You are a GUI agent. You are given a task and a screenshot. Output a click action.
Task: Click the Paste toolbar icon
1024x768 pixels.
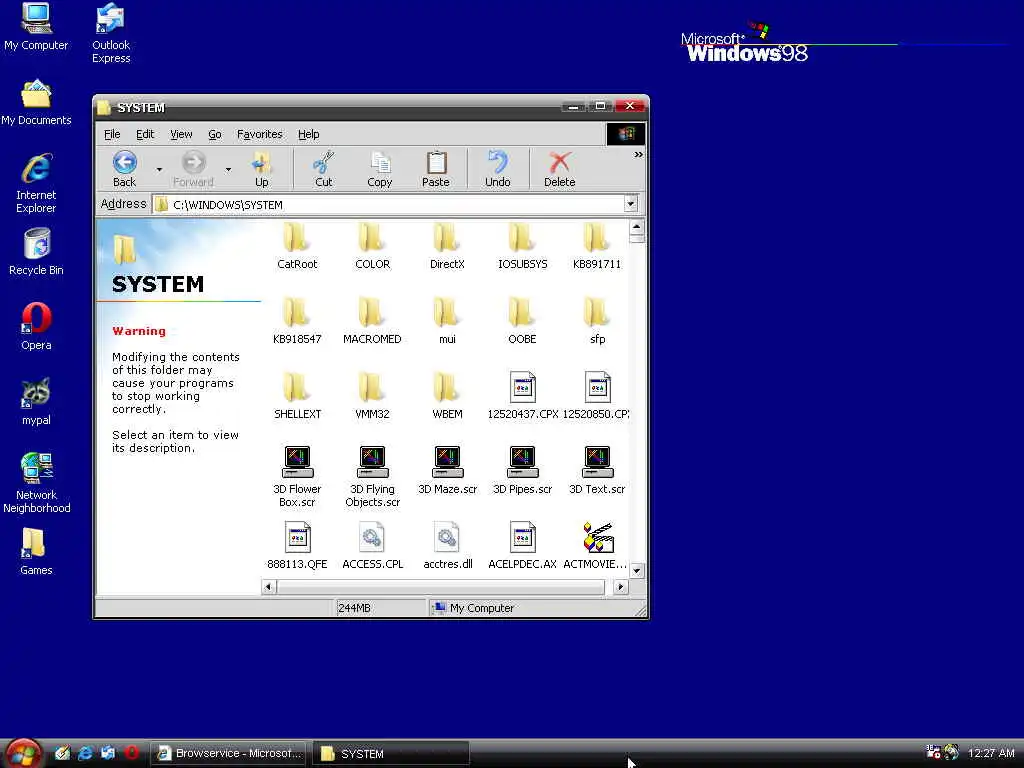pyautogui.click(x=436, y=169)
